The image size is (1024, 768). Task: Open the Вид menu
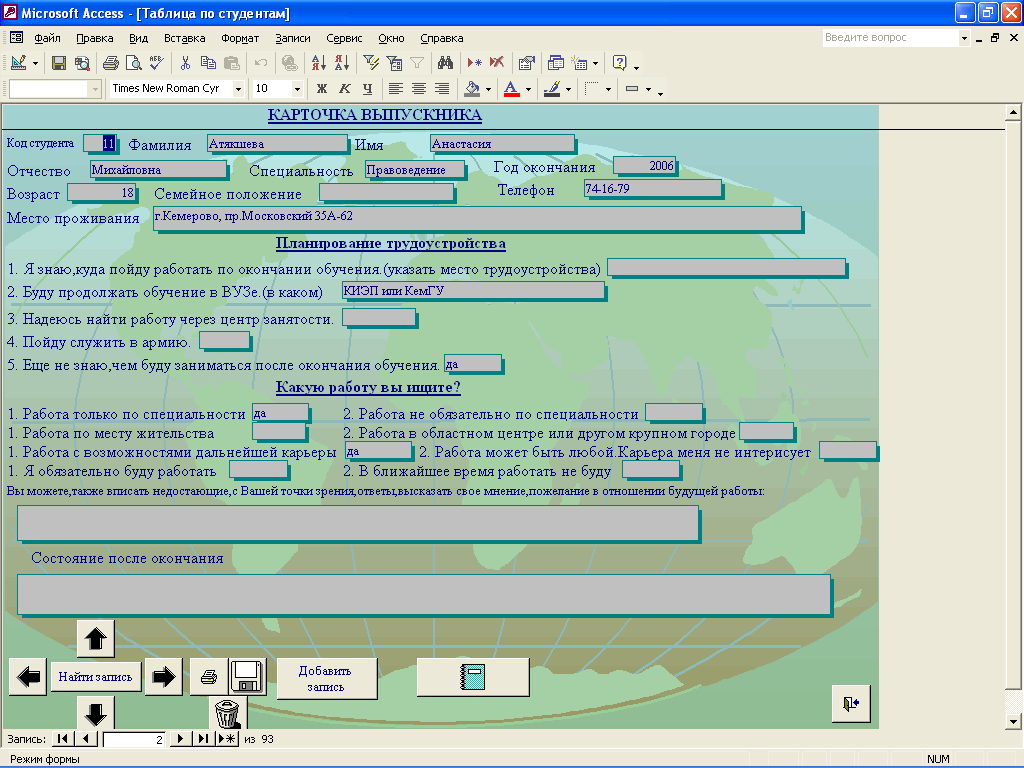[138, 39]
